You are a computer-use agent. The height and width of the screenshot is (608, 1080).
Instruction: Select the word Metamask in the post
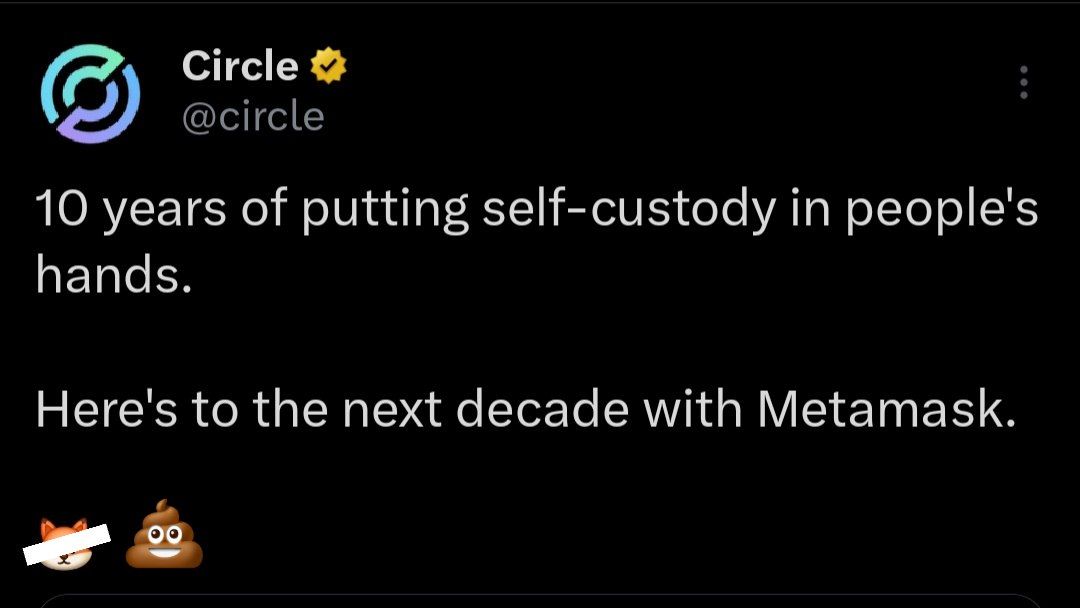(x=886, y=409)
